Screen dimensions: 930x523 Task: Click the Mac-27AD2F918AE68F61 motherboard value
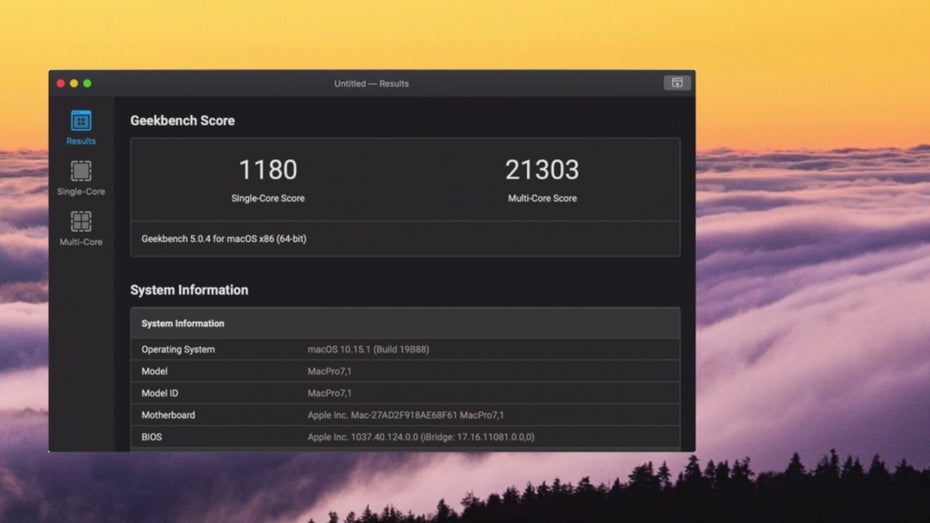click(x=406, y=415)
